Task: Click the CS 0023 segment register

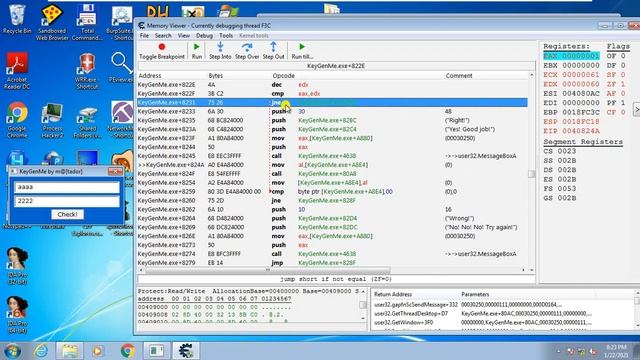Action: [x=560, y=151]
